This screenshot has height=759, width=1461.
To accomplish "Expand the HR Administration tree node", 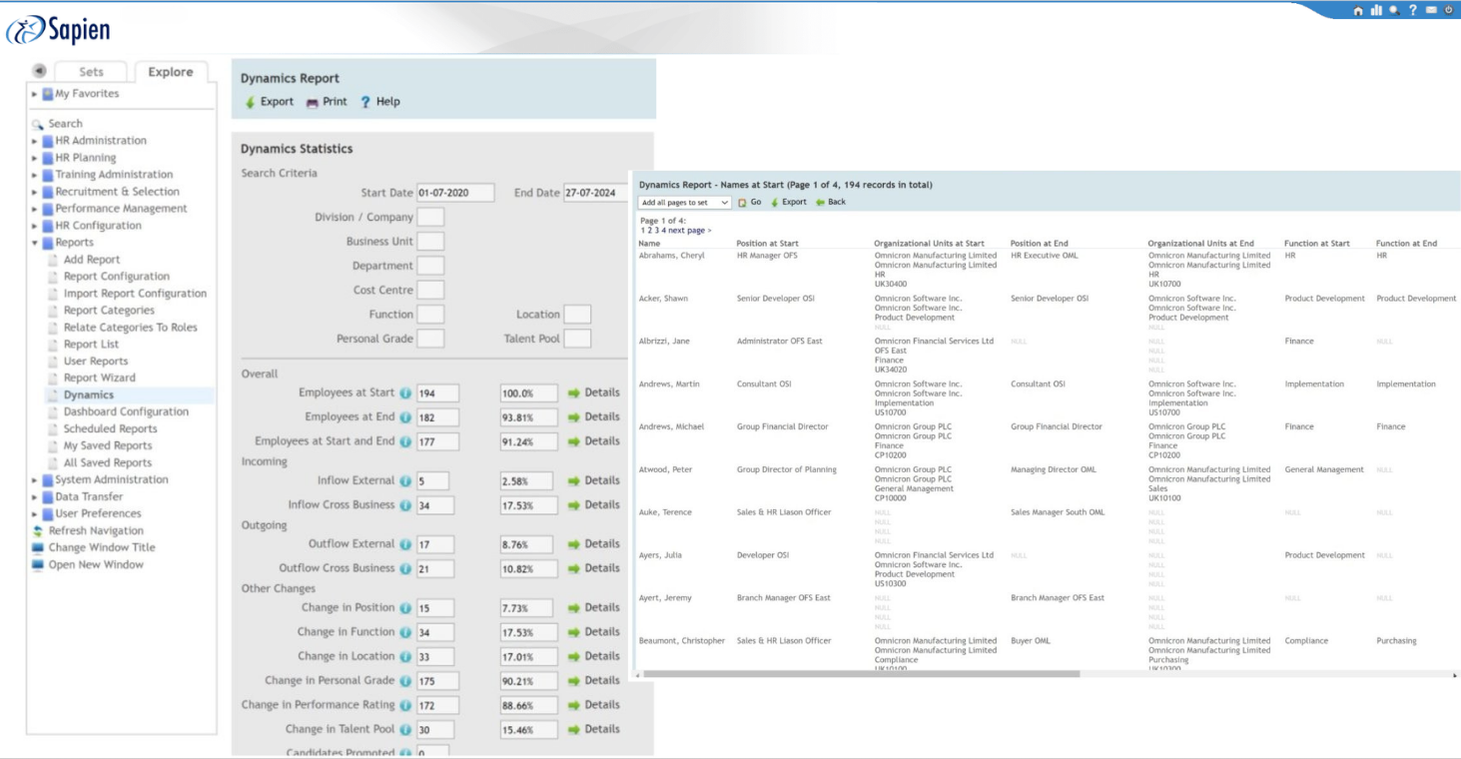I will [x=35, y=141].
